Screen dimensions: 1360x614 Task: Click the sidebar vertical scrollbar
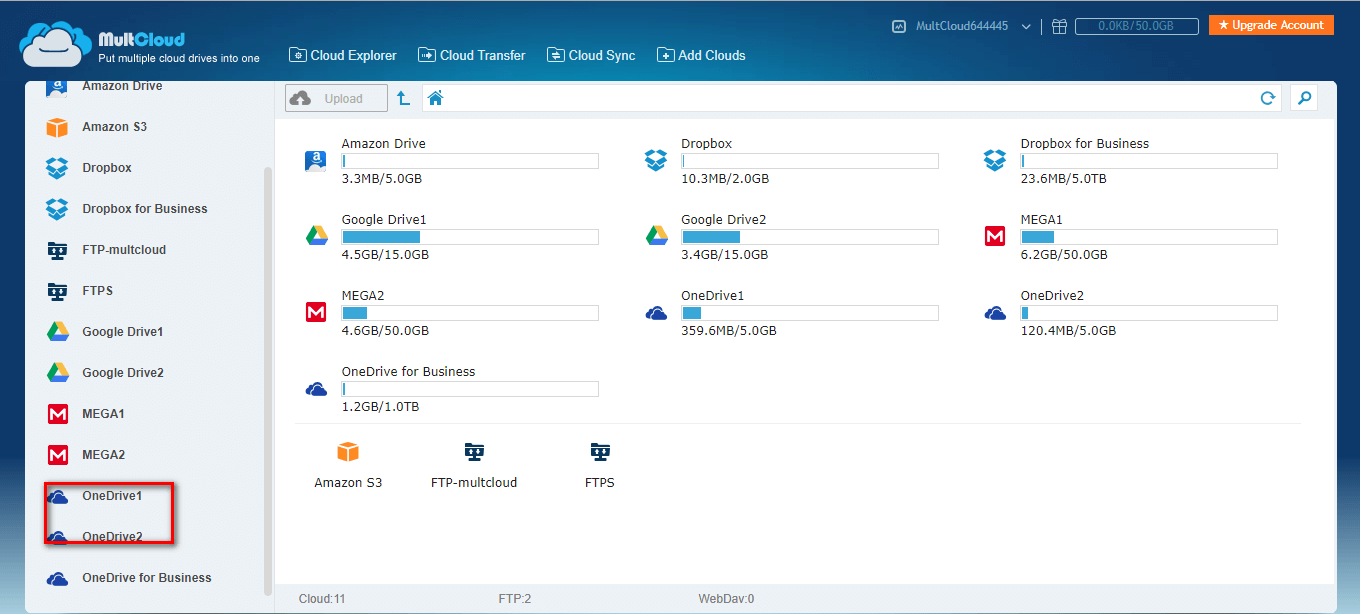point(267,380)
